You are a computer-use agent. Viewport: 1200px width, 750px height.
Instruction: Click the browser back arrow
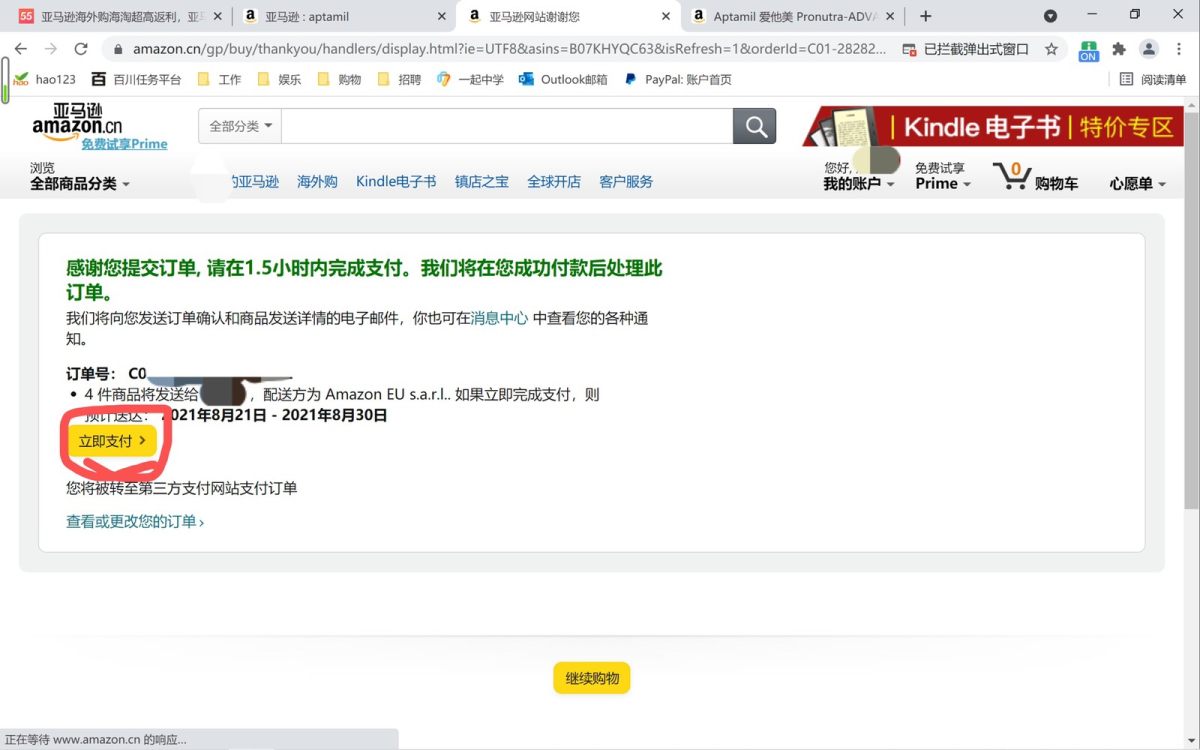pyautogui.click(x=20, y=49)
